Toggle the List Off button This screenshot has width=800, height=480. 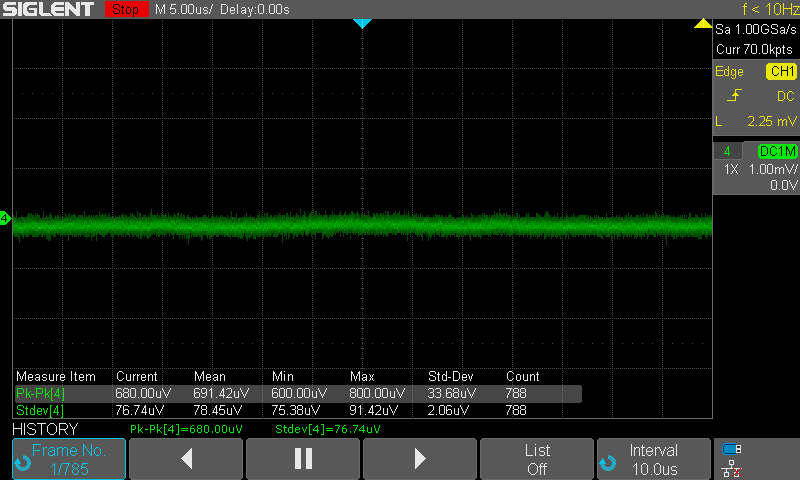[x=537, y=459]
